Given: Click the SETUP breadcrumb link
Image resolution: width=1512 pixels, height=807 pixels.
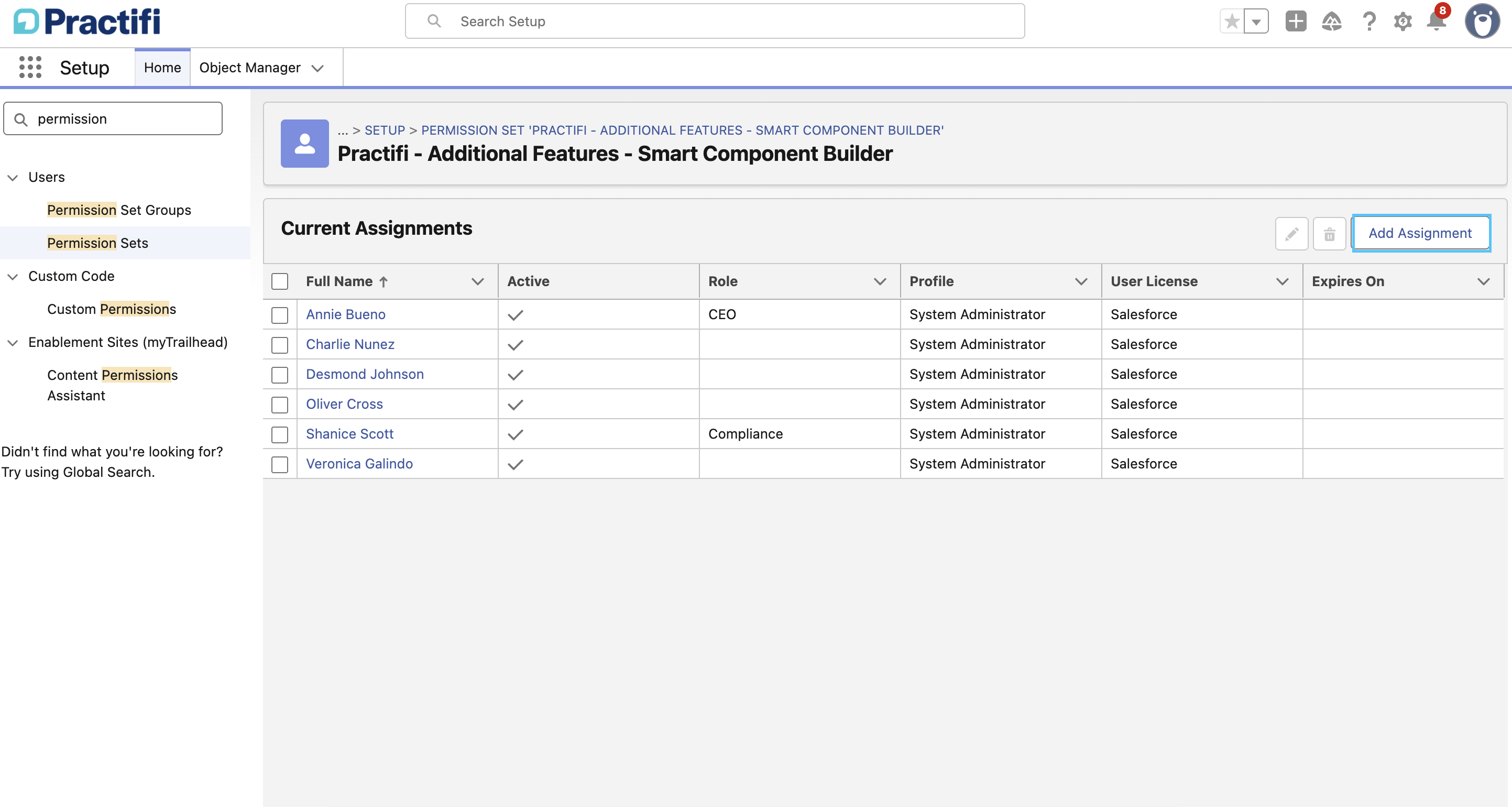Looking at the screenshot, I should [385, 130].
